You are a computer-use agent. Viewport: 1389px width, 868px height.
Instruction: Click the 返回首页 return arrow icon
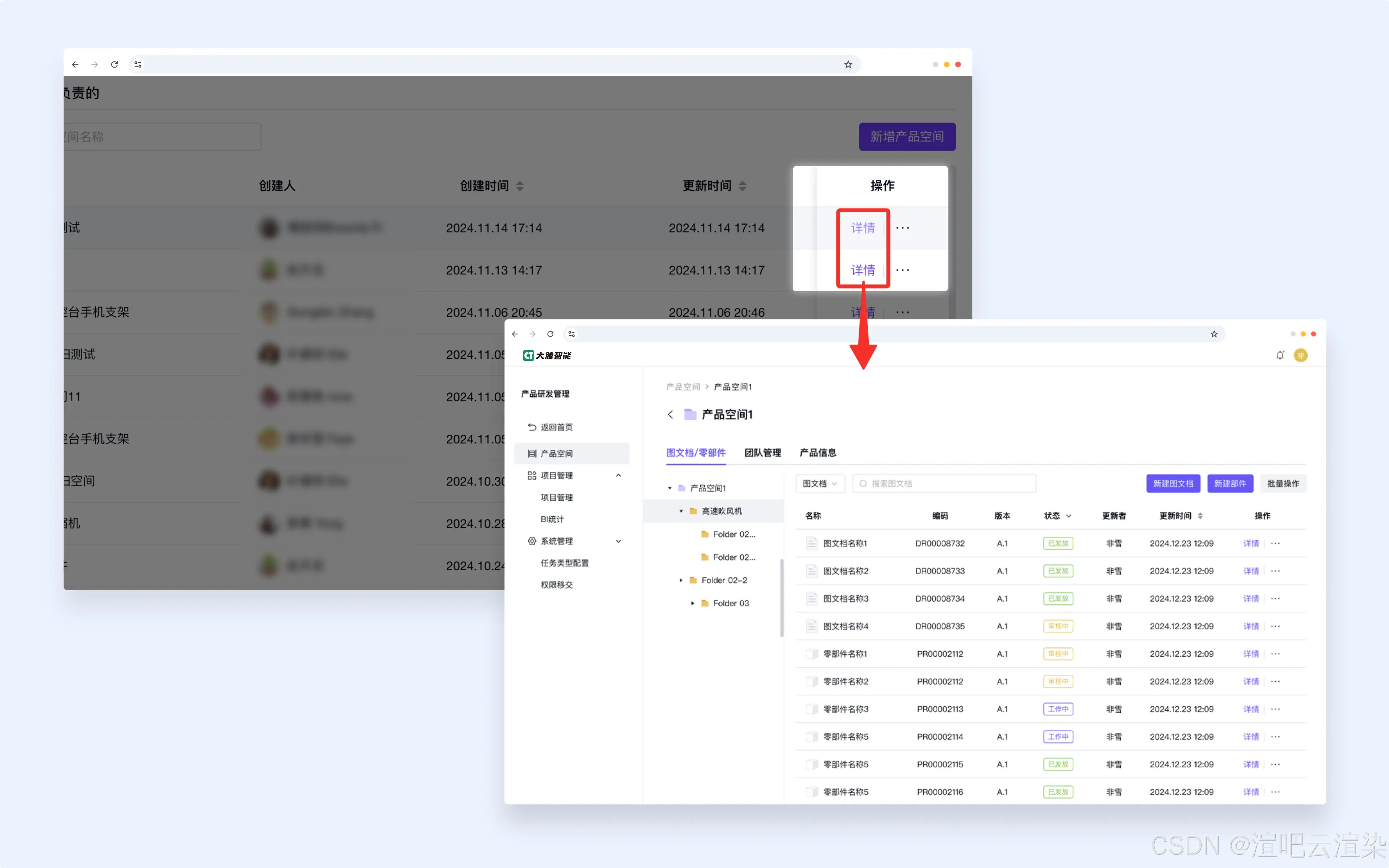click(x=531, y=427)
